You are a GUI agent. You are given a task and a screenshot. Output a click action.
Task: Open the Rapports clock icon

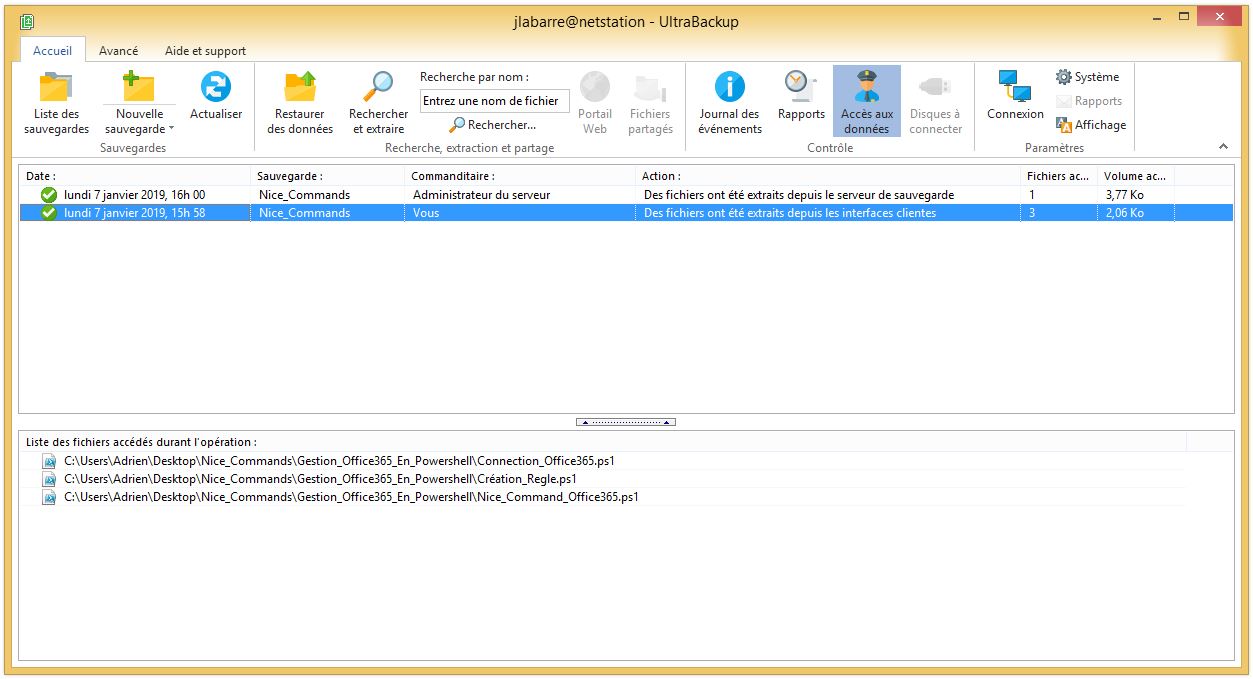[x=801, y=89]
